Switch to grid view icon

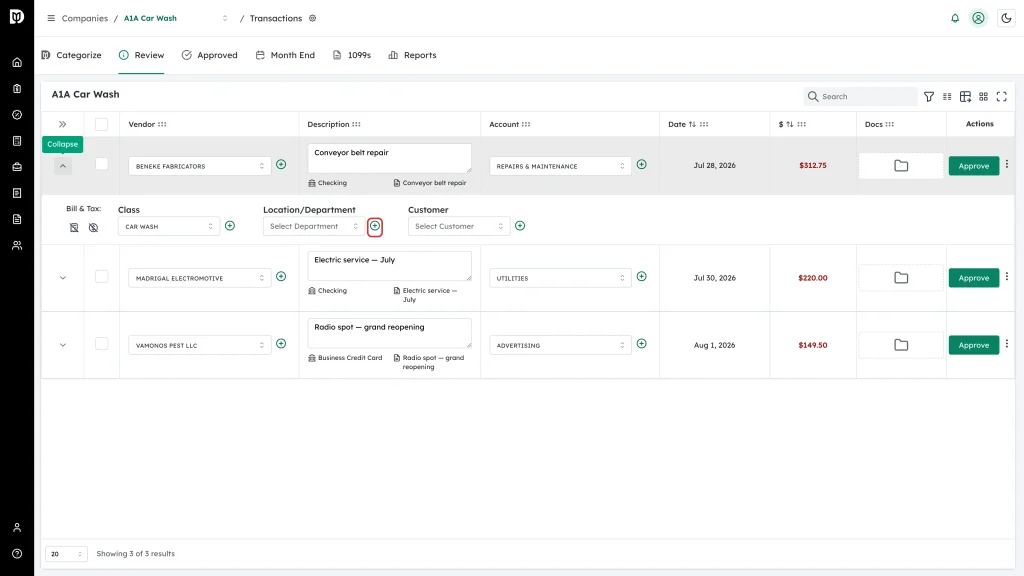click(983, 97)
